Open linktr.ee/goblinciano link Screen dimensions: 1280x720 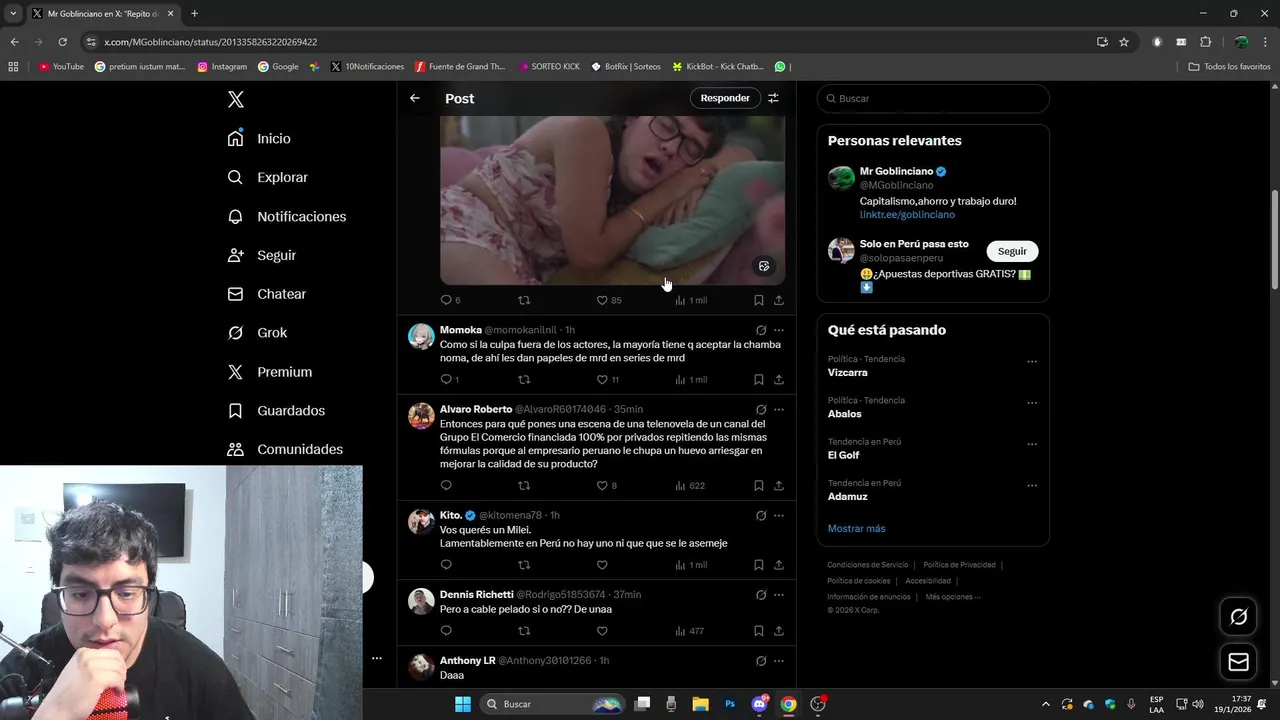[x=907, y=215]
